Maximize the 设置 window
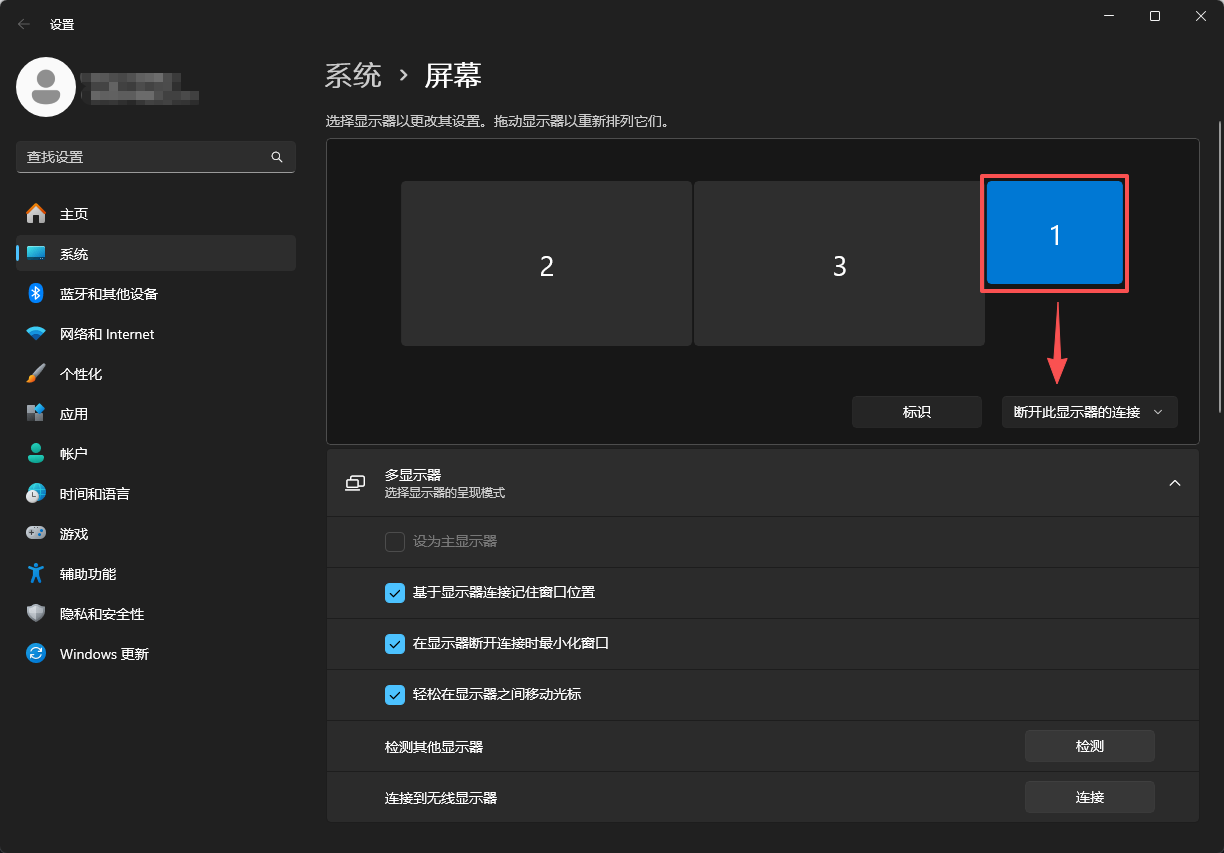The height and width of the screenshot is (853, 1224). [x=1155, y=16]
